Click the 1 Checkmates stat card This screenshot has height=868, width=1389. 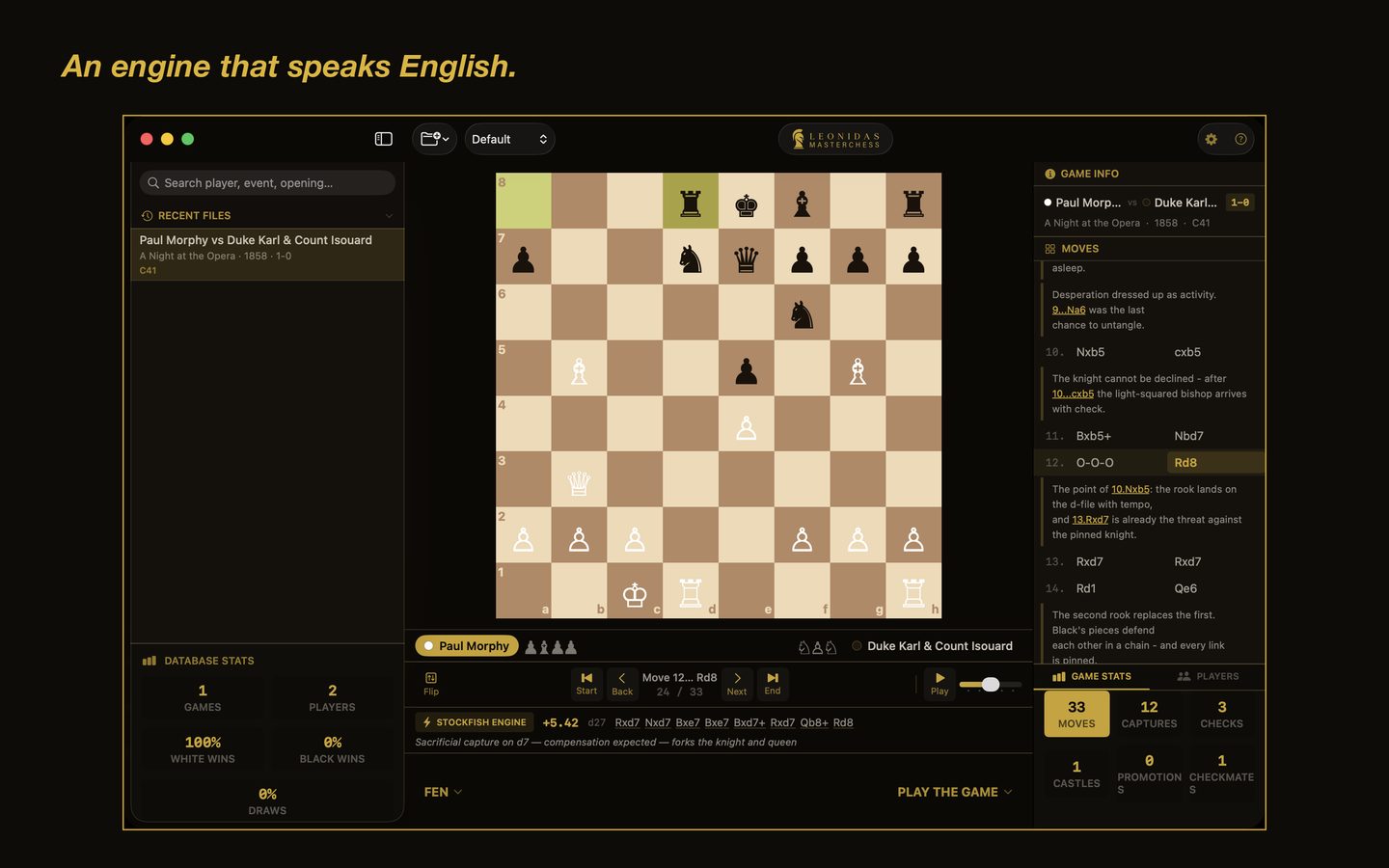[1221, 773]
